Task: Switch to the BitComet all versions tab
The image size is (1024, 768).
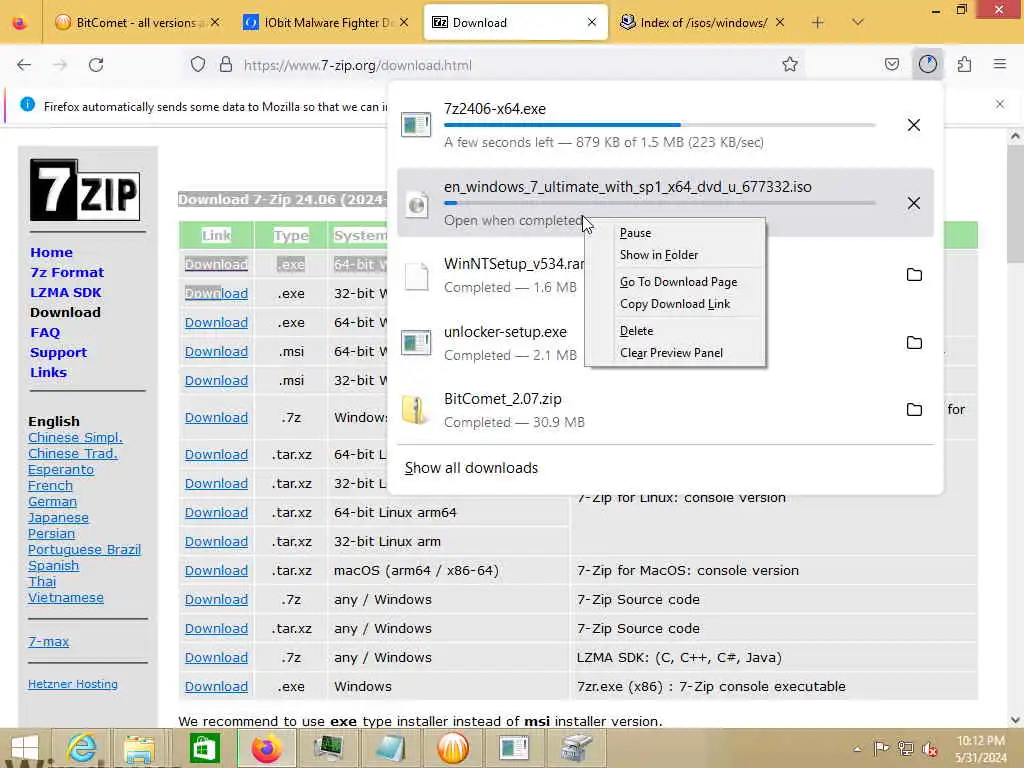Action: click(x=139, y=22)
